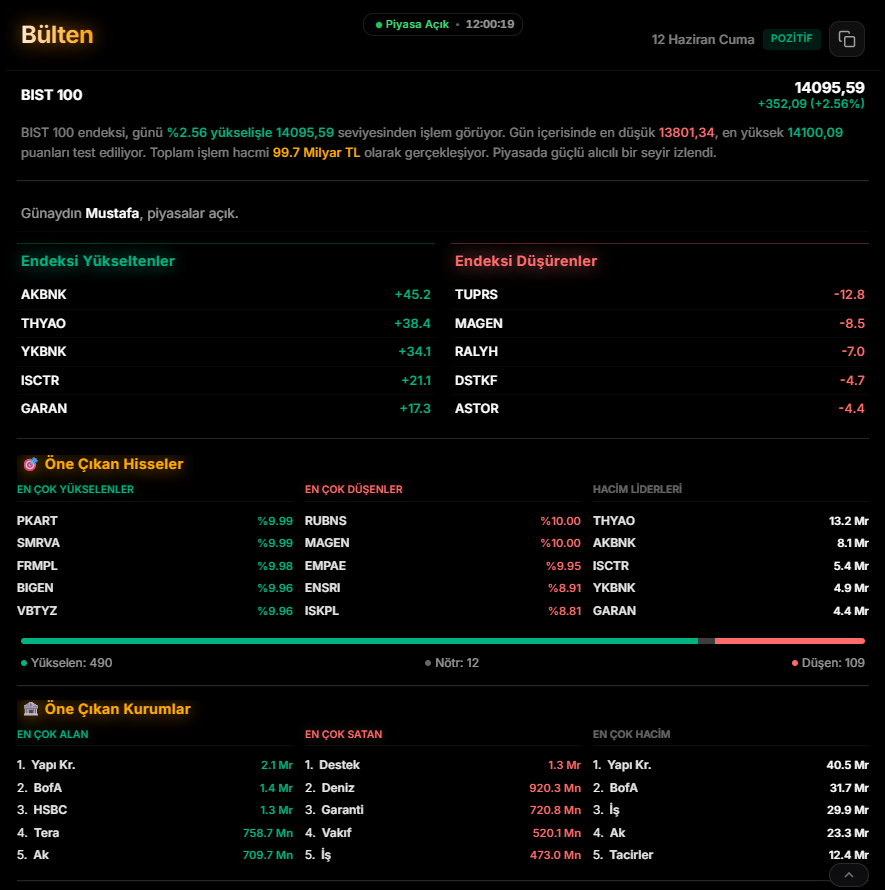Viewport: 885px width, 890px height.
Task: Click the EN ÇOK SATAN column header
Action: point(343,734)
